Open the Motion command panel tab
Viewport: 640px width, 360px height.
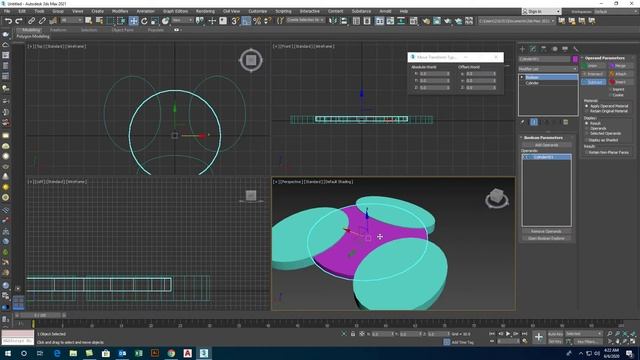[x=554, y=49]
